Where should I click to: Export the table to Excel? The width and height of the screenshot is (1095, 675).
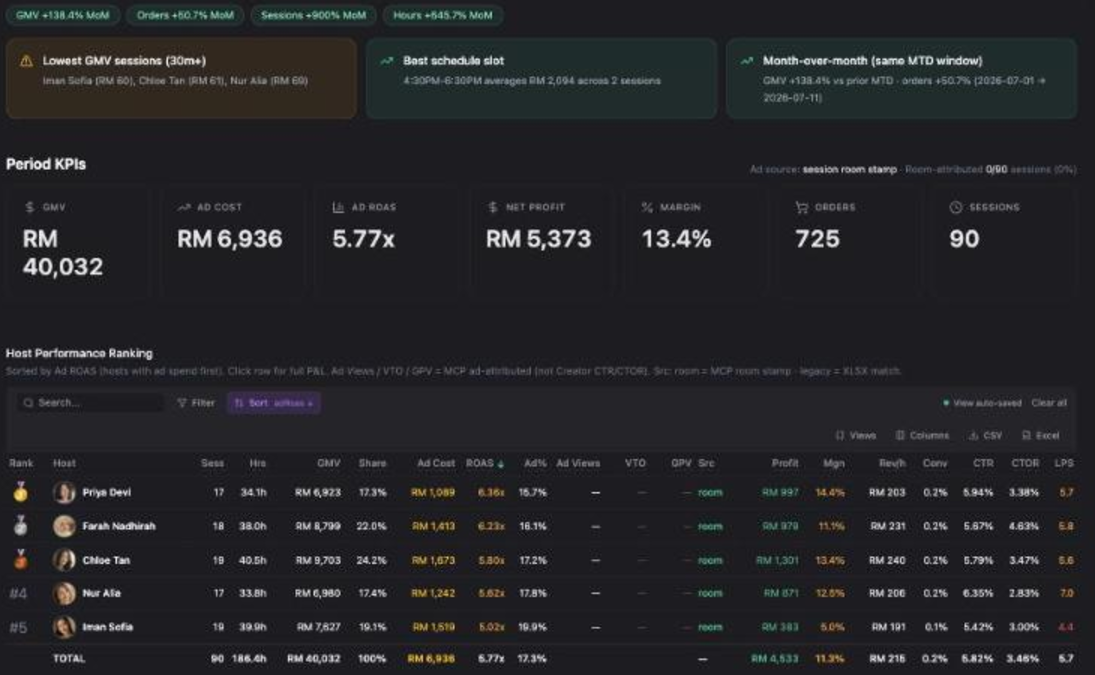pyautogui.click(x=1041, y=436)
